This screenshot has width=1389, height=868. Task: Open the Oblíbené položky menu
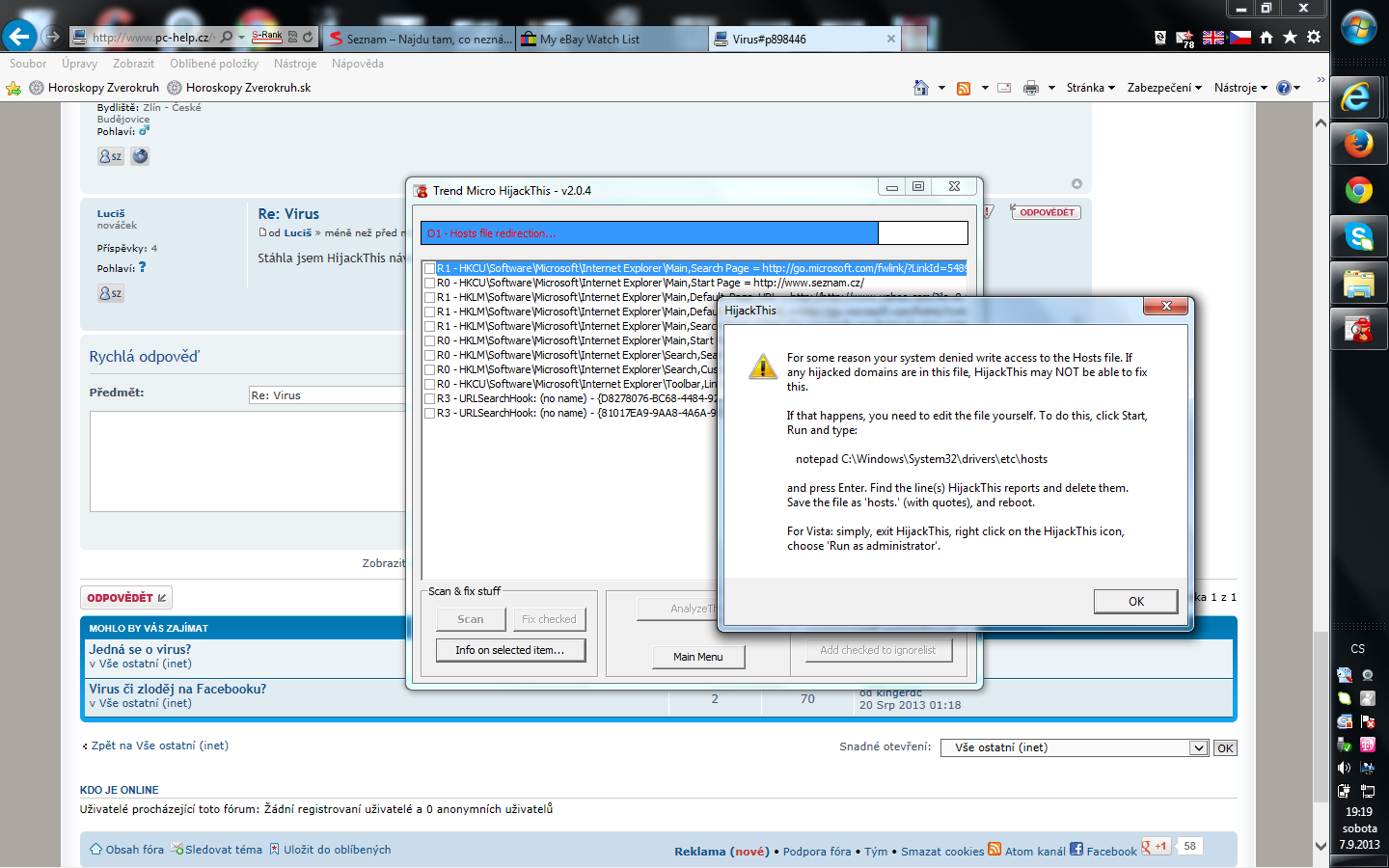[214, 64]
